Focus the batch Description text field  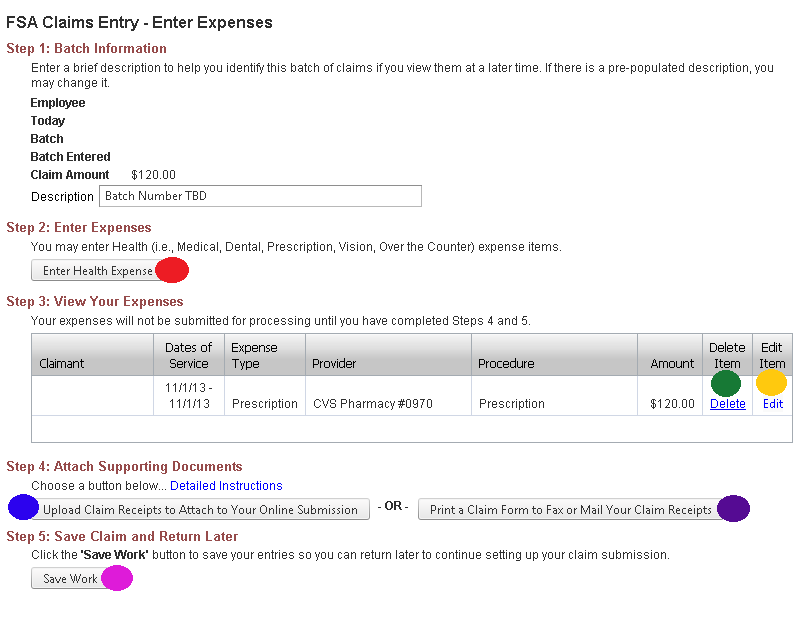tap(260, 196)
